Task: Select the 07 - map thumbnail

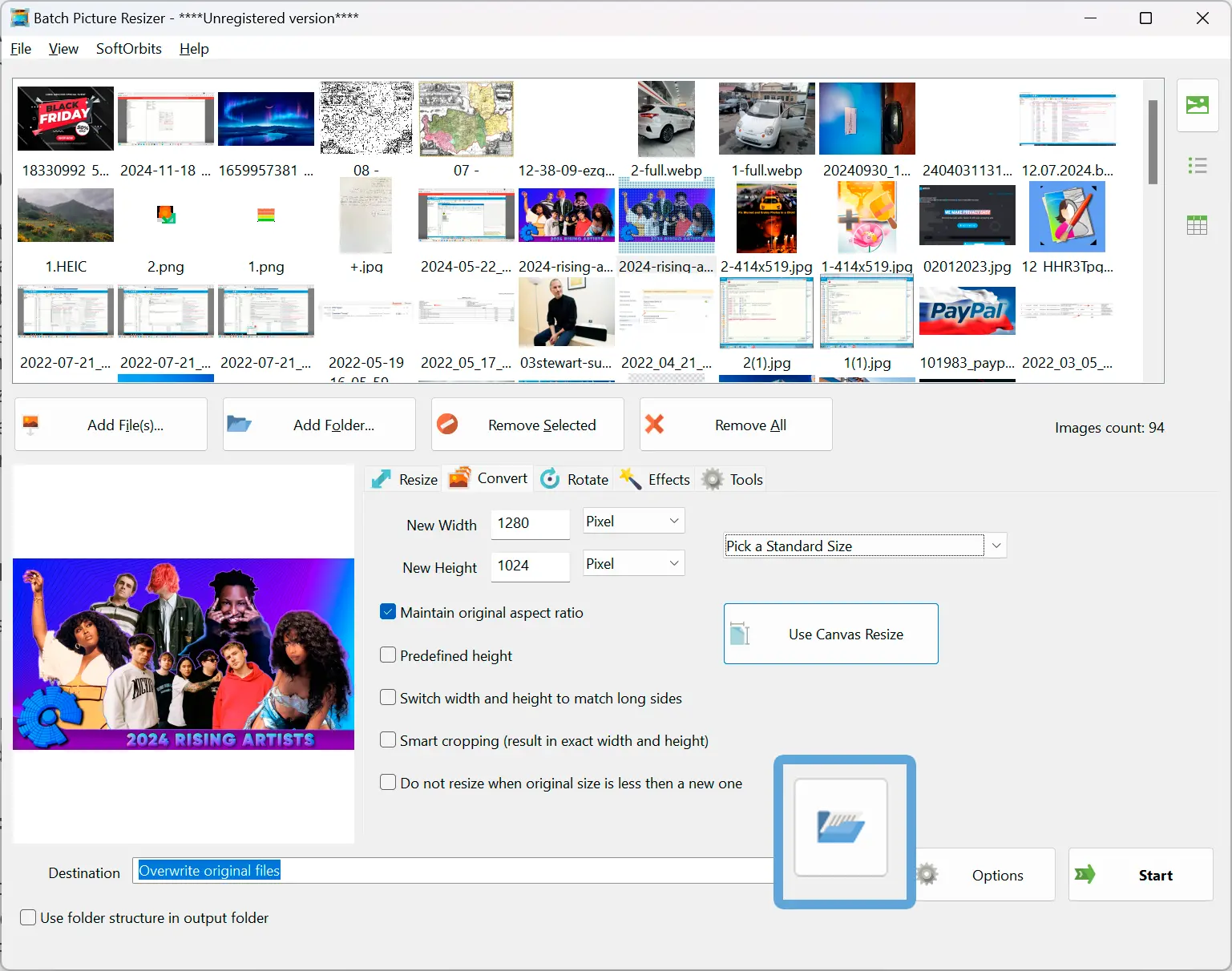Action: pyautogui.click(x=467, y=119)
